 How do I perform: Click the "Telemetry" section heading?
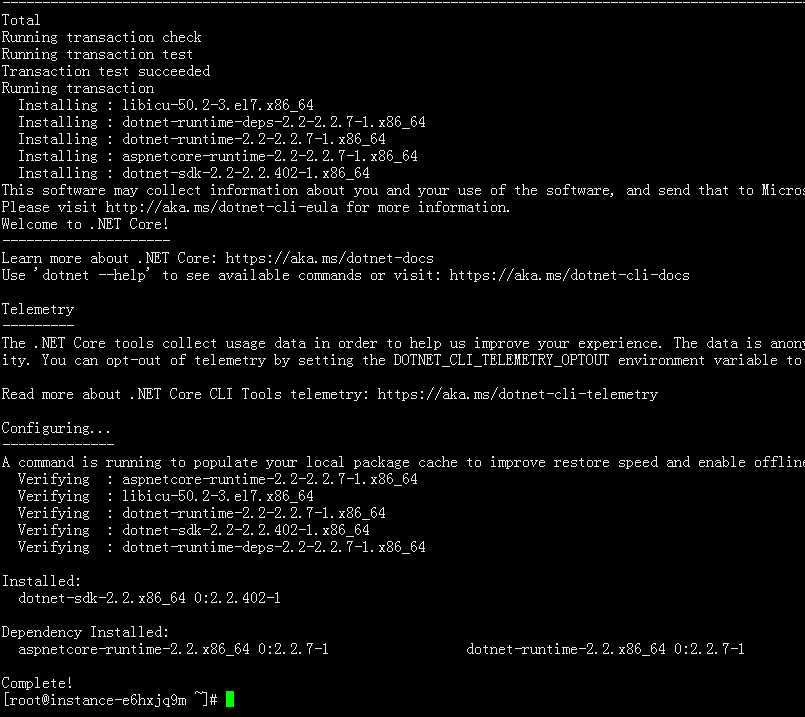click(38, 309)
